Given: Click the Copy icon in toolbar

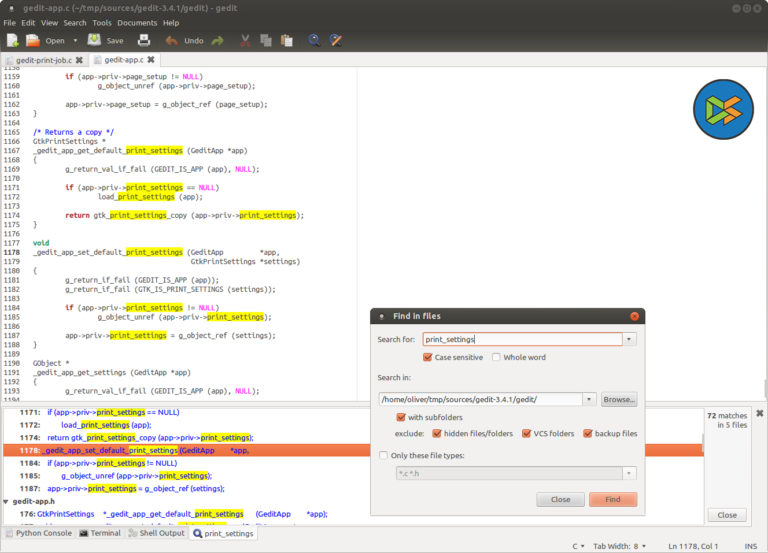Looking at the screenshot, I should (x=266, y=41).
